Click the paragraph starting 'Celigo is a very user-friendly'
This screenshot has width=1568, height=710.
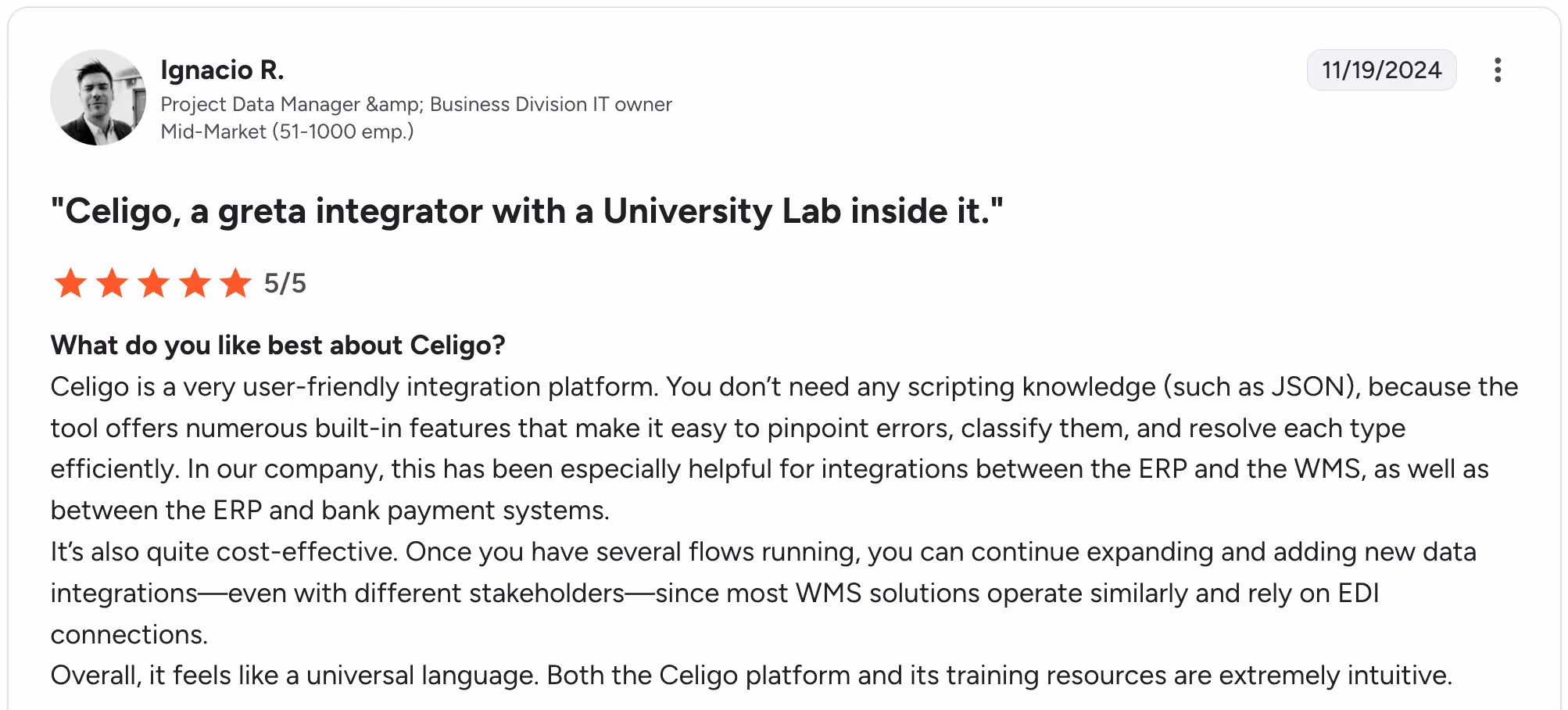tap(785, 448)
